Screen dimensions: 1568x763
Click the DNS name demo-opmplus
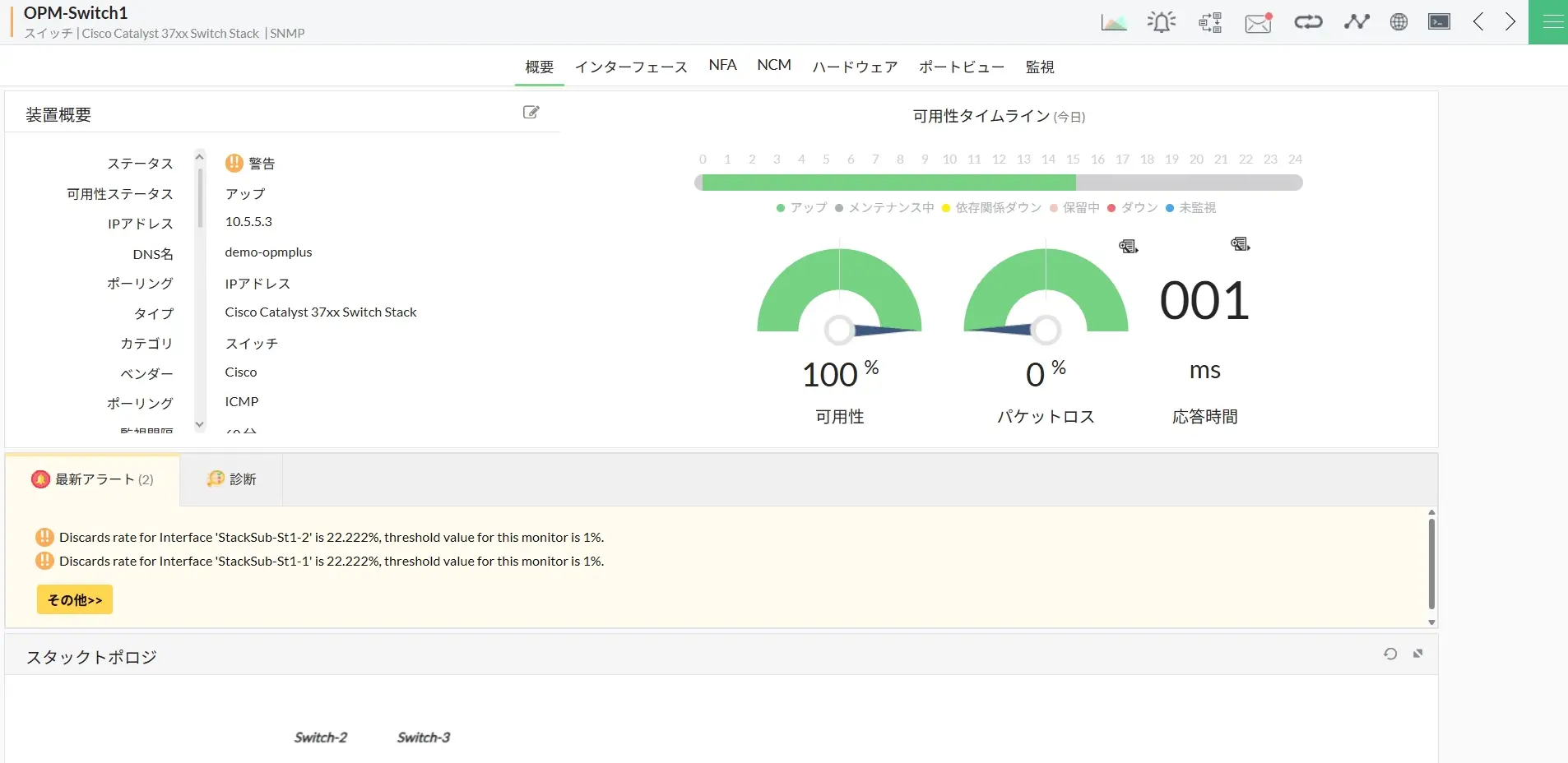[x=268, y=252]
